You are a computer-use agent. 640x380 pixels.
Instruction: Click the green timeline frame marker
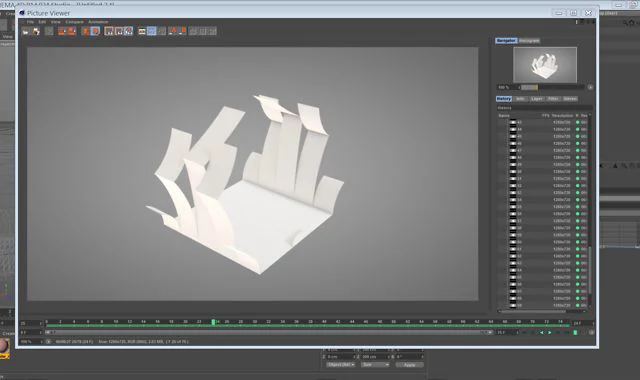point(213,322)
